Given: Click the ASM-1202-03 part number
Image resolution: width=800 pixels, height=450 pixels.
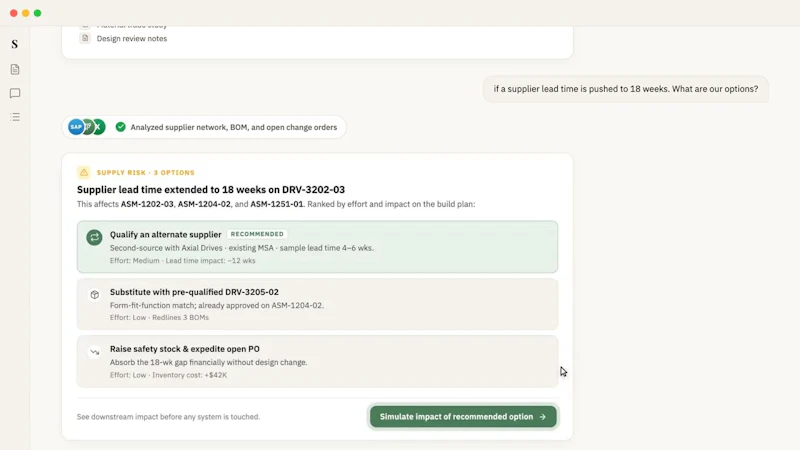Looking at the screenshot, I should pyautogui.click(x=147, y=204).
